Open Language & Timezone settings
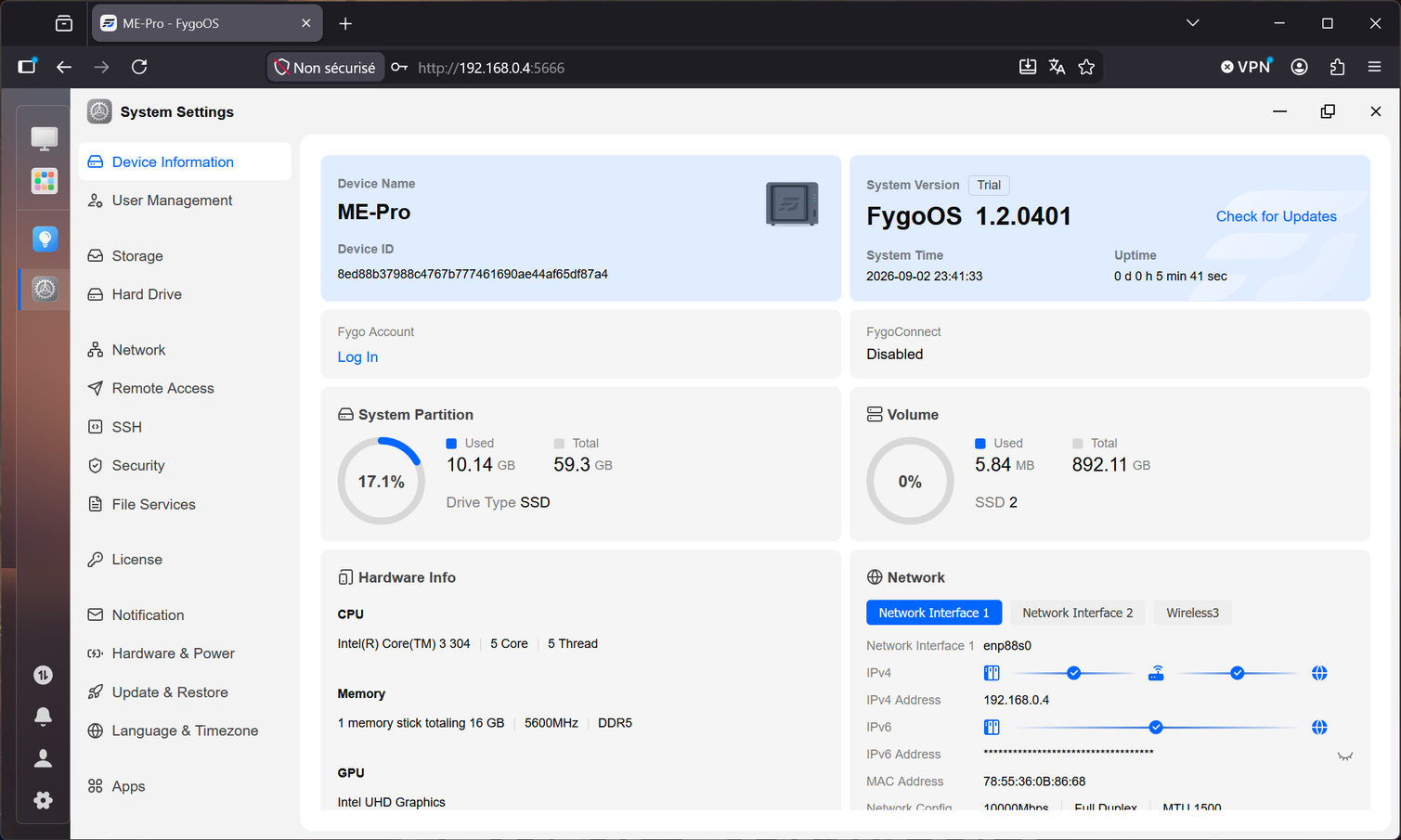This screenshot has width=1401, height=840. point(186,730)
